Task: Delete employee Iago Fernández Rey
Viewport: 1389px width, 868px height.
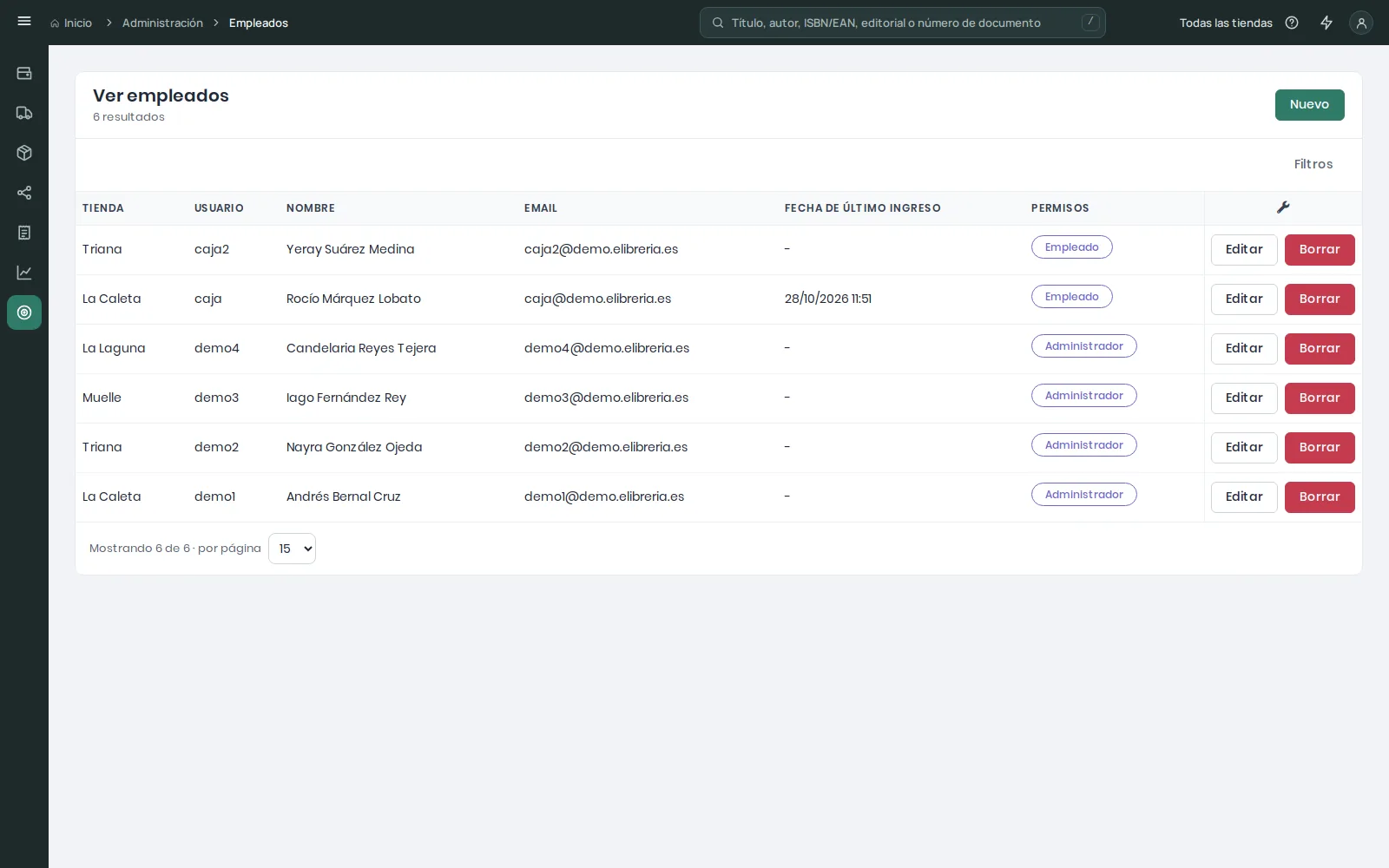Action: [1320, 398]
